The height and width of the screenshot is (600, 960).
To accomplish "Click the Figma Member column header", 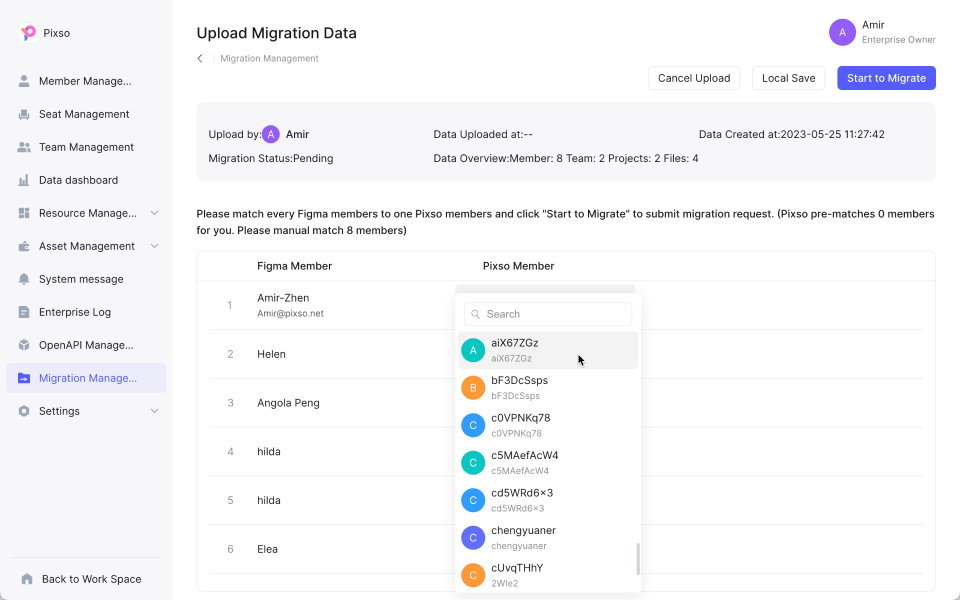I will [294, 266].
